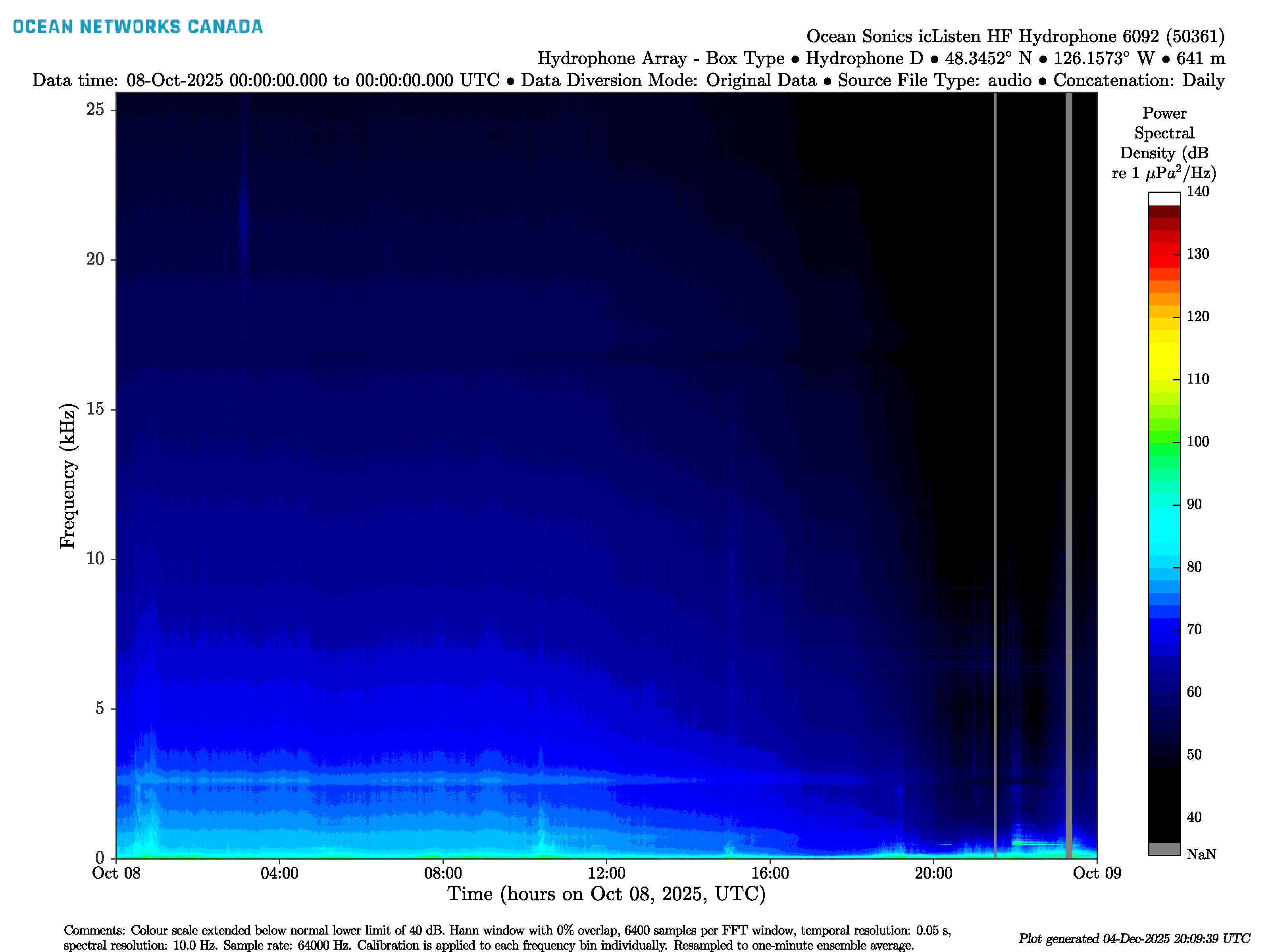Click the Ocean Networks Canada logo
This screenshot has height=952, width=1270.
pos(137,27)
